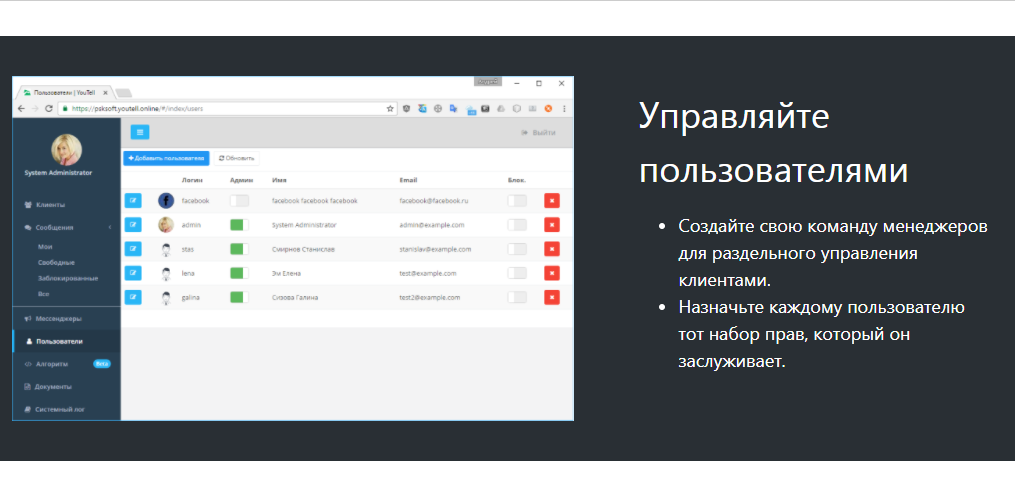1015x497 pixels.
Task: Collapse the Сообщения menu chevron
Action: tap(110, 227)
